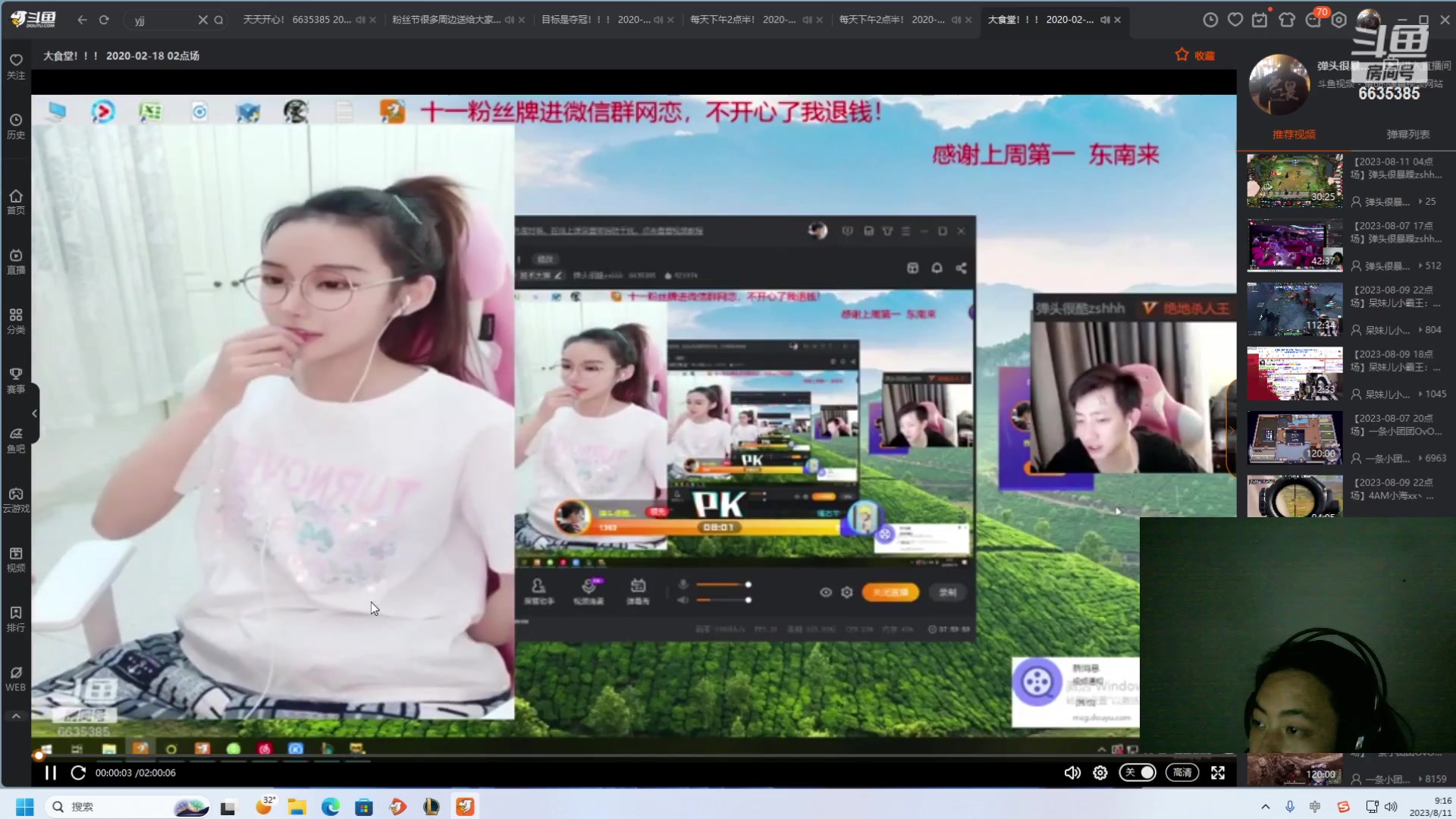Select 推荐视频 tab in right panel
The height and width of the screenshot is (819, 1456).
pos(1294,134)
